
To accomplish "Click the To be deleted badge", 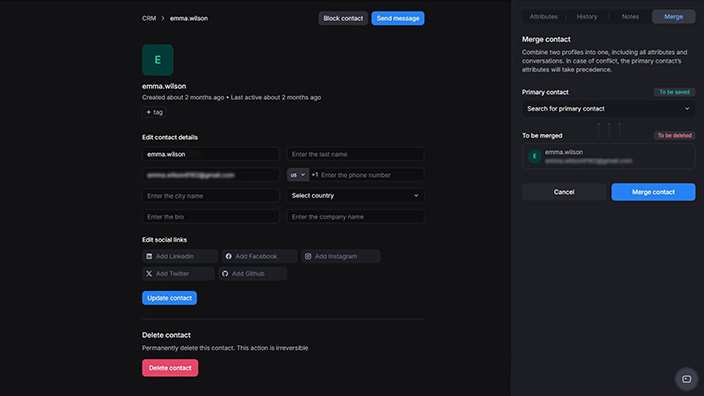I will click(674, 135).
